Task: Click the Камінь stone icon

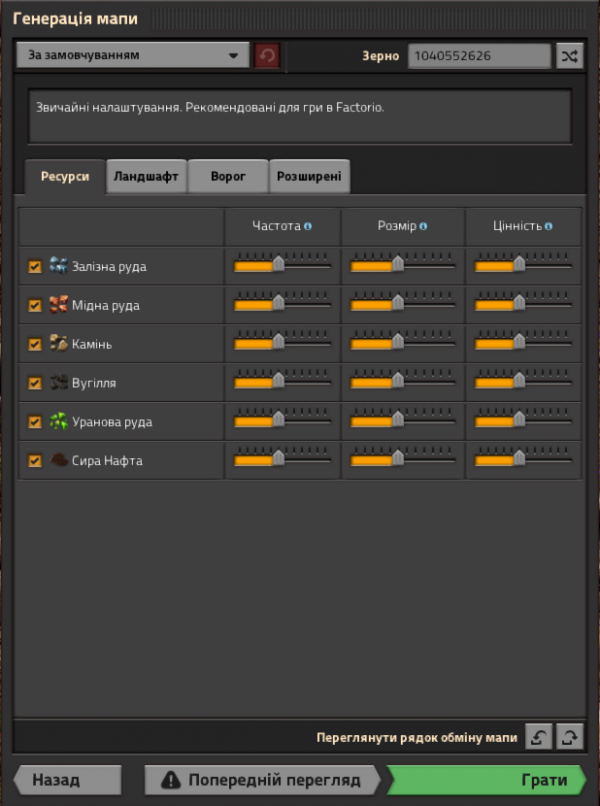Action: [59, 343]
